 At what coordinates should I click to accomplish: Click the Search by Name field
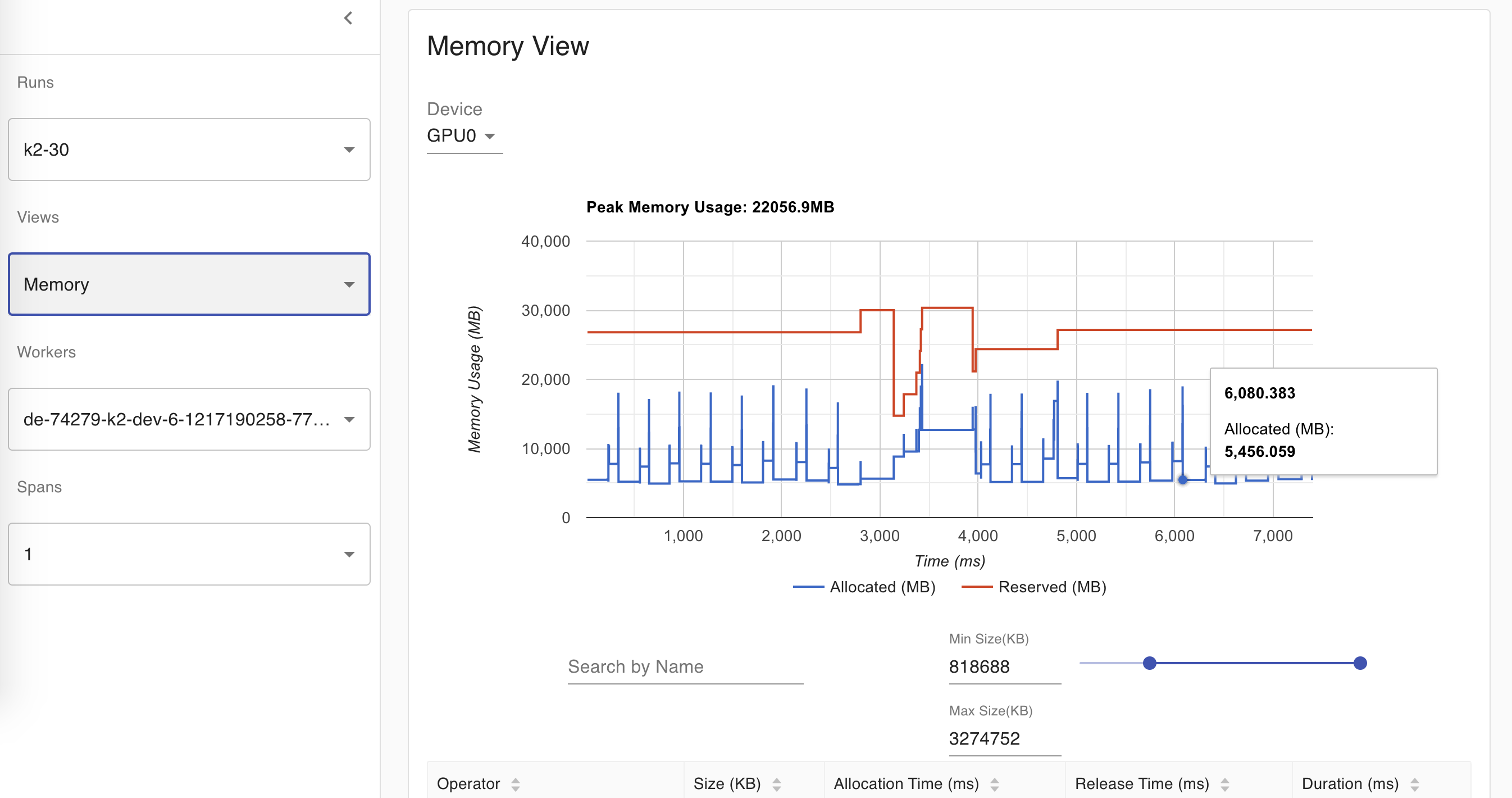point(685,666)
